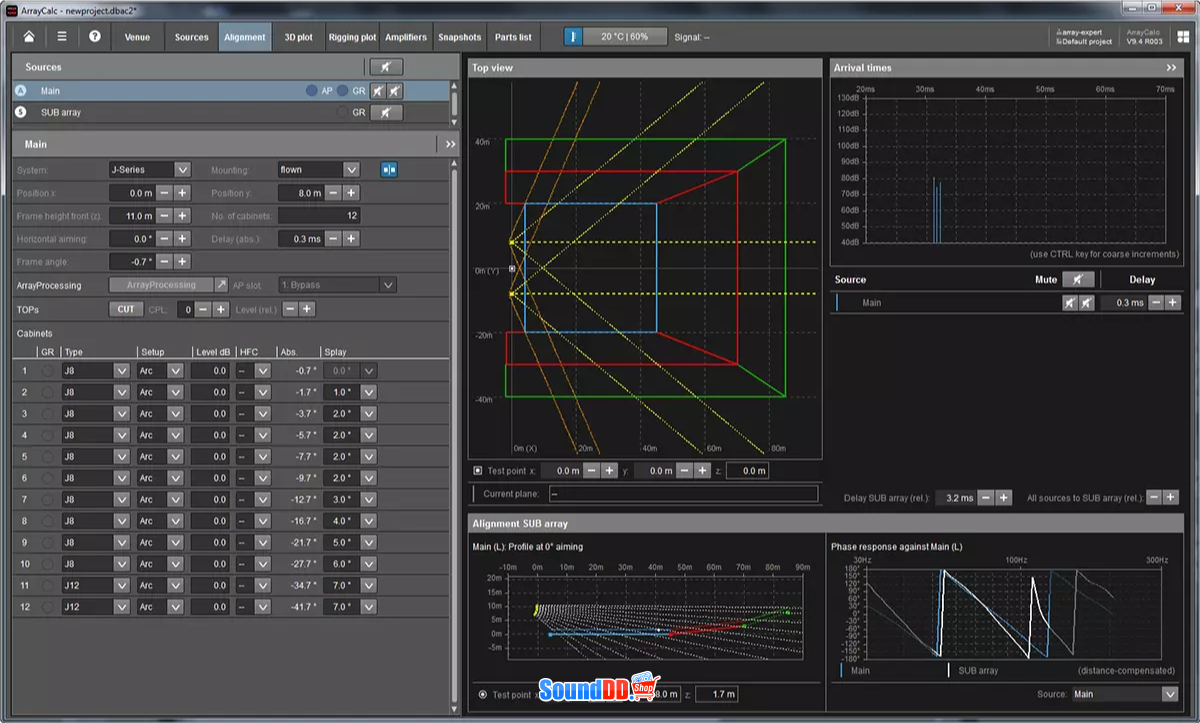Image resolution: width=1200 pixels, height=723 pixels.
Task: Click the blue info icon left of temperature
Action: (573, 37)
